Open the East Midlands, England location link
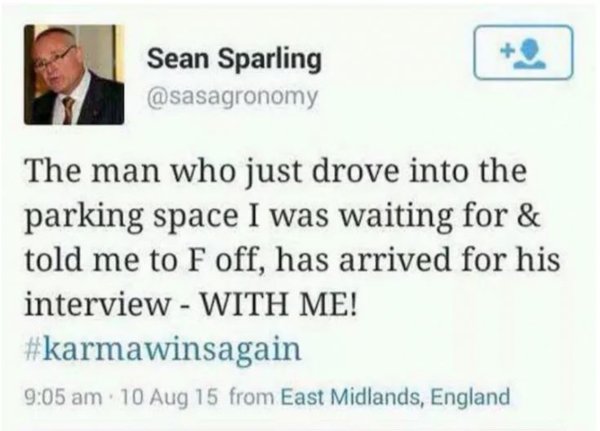This screenshot has width=600, height=431. tap(394, 396)
